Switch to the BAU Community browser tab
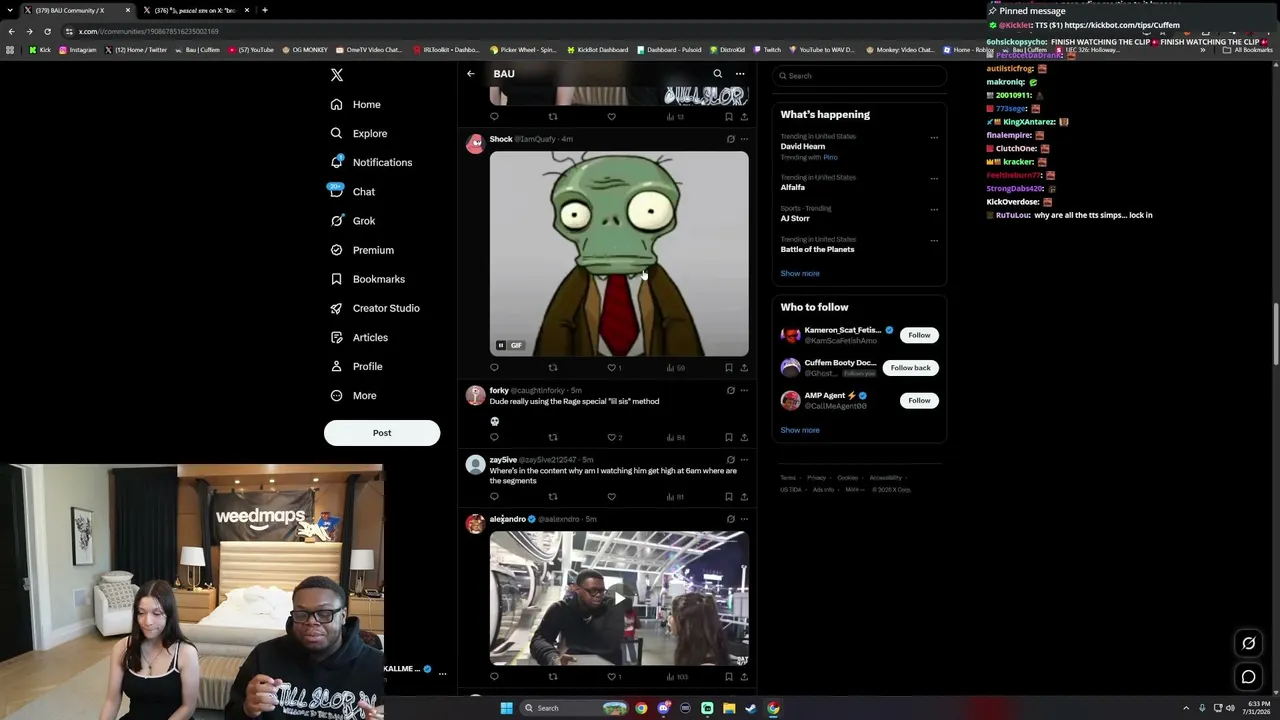This screenshot has height=720, width=1280. (78, 10)
